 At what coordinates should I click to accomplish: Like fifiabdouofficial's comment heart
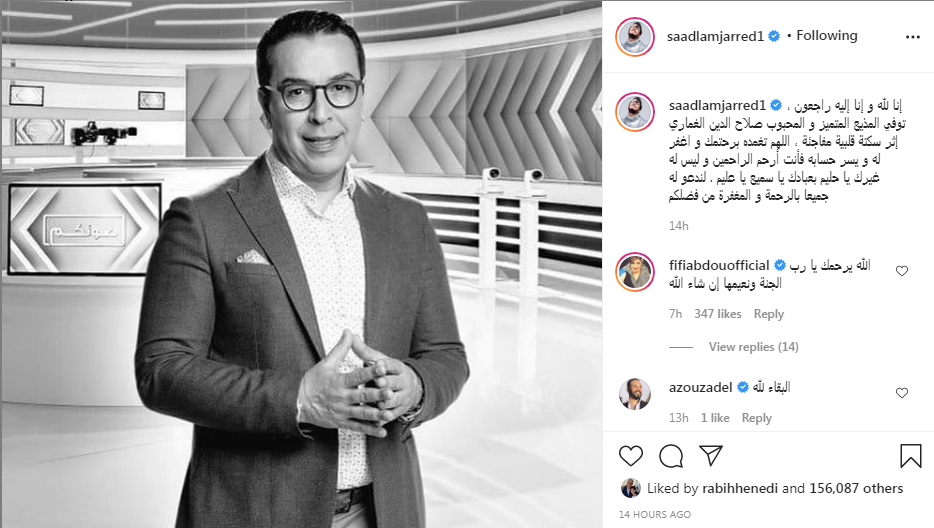click(902, 271)
